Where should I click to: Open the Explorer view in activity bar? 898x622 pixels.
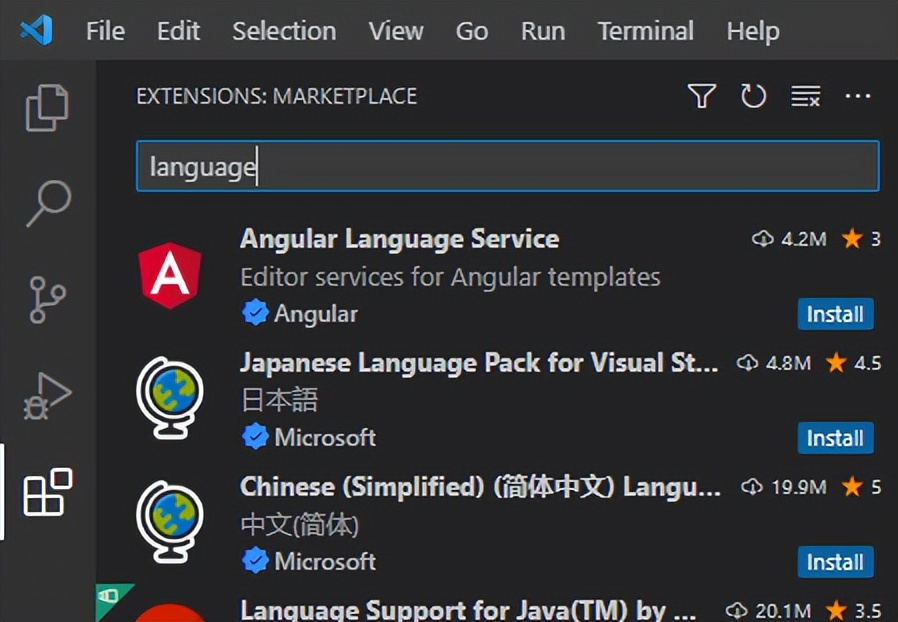47,108
